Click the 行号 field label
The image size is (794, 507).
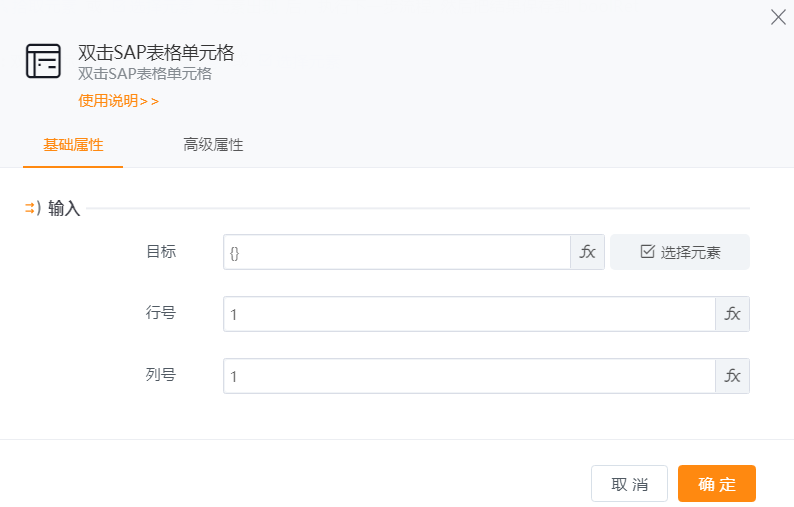click(x=161, y=313)
